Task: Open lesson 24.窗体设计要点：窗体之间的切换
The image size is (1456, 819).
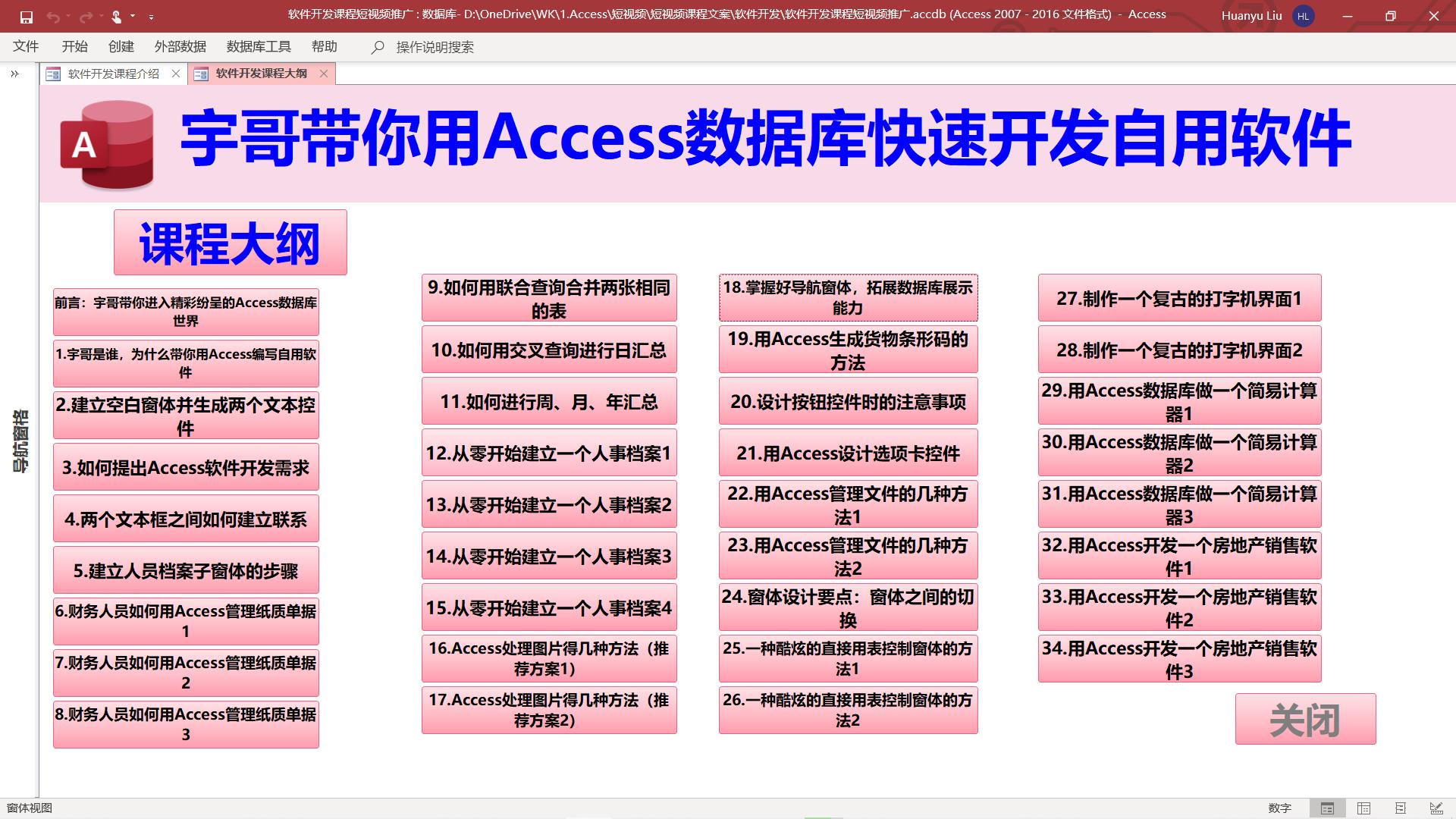Action: (848, 607)
